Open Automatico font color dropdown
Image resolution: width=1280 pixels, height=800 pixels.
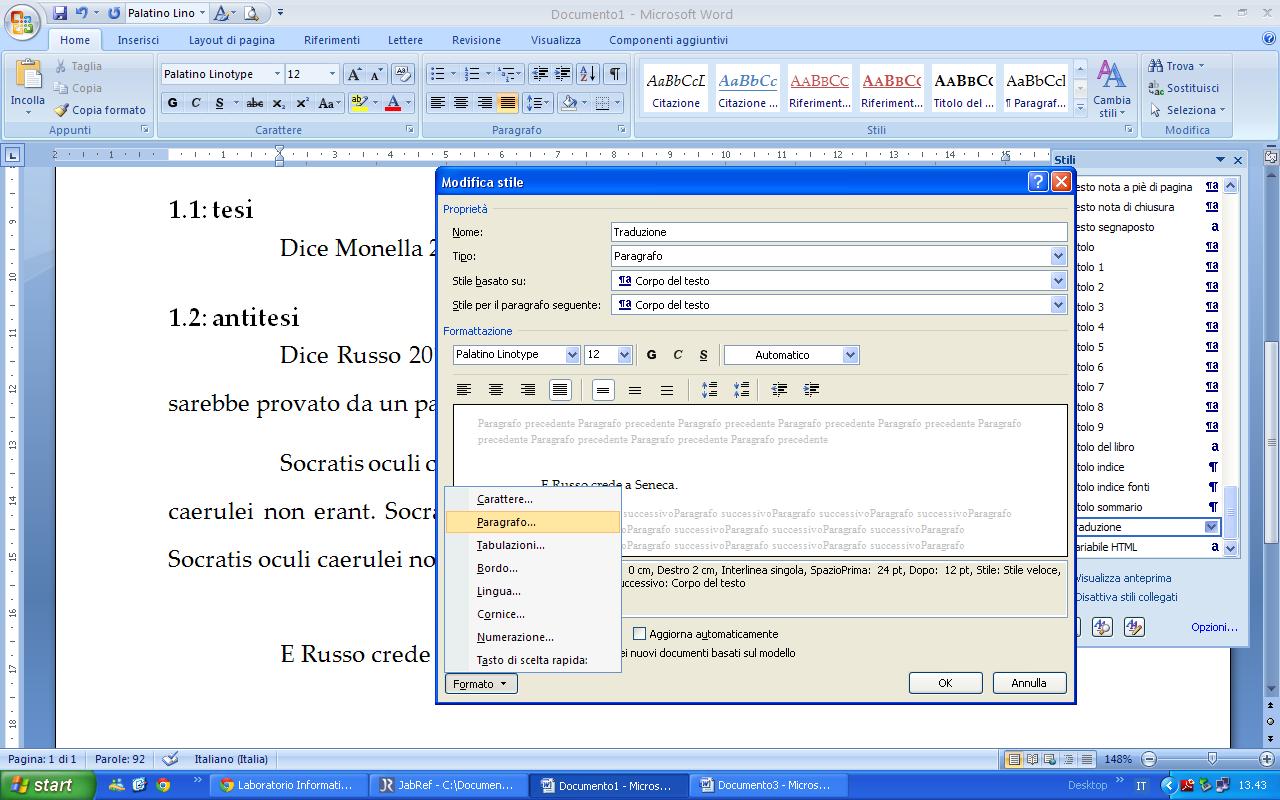850,355
